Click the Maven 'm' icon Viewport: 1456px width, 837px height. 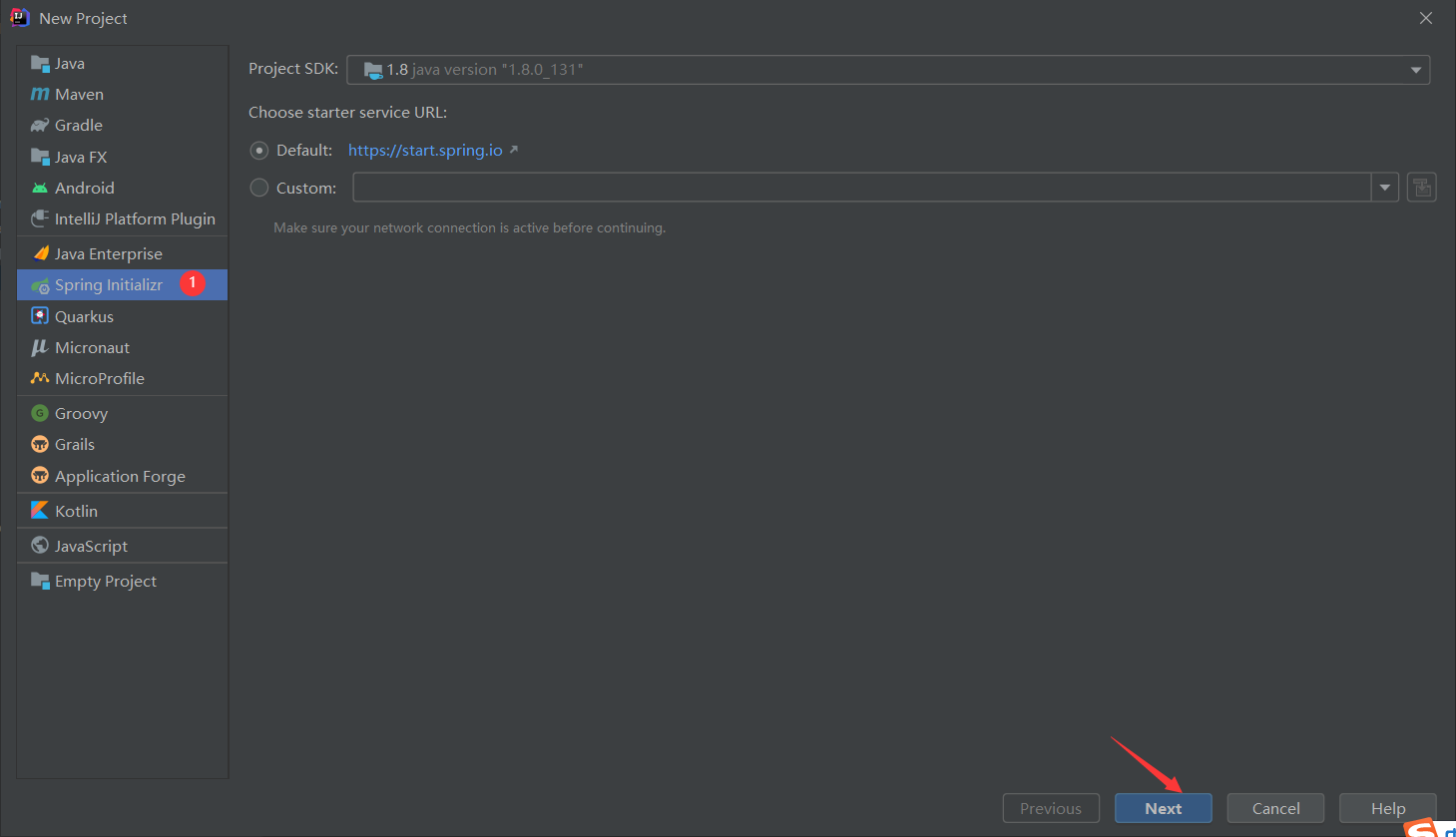40,95
